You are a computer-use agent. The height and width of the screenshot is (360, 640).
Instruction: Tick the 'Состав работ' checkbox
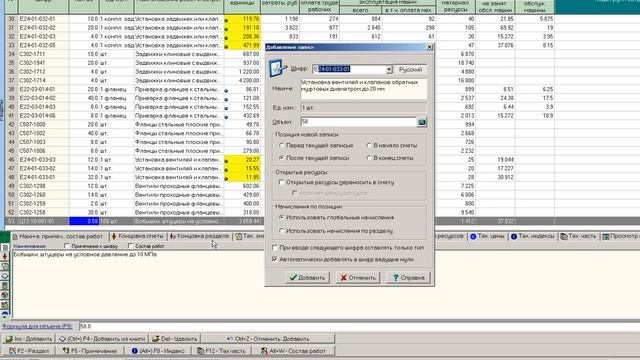pos(130,246)
